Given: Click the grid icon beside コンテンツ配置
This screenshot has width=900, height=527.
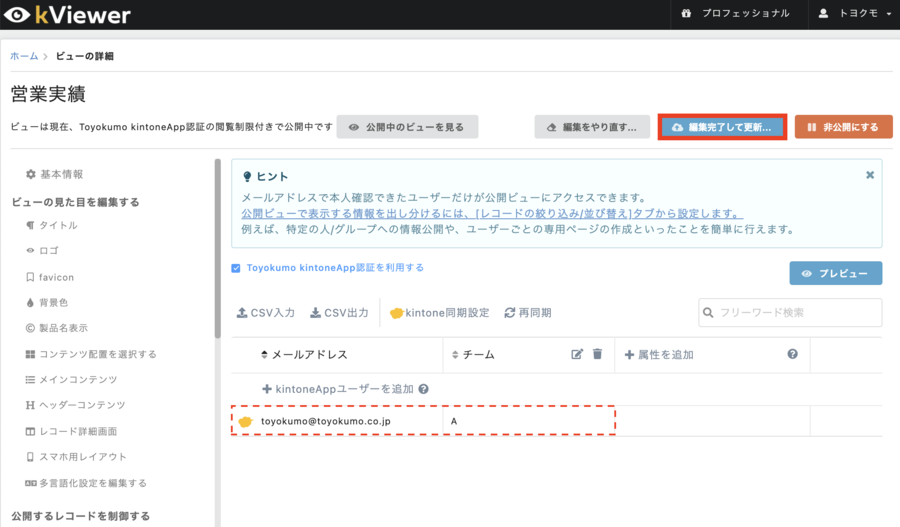Looking at the screenshot, I should [30, 354].
